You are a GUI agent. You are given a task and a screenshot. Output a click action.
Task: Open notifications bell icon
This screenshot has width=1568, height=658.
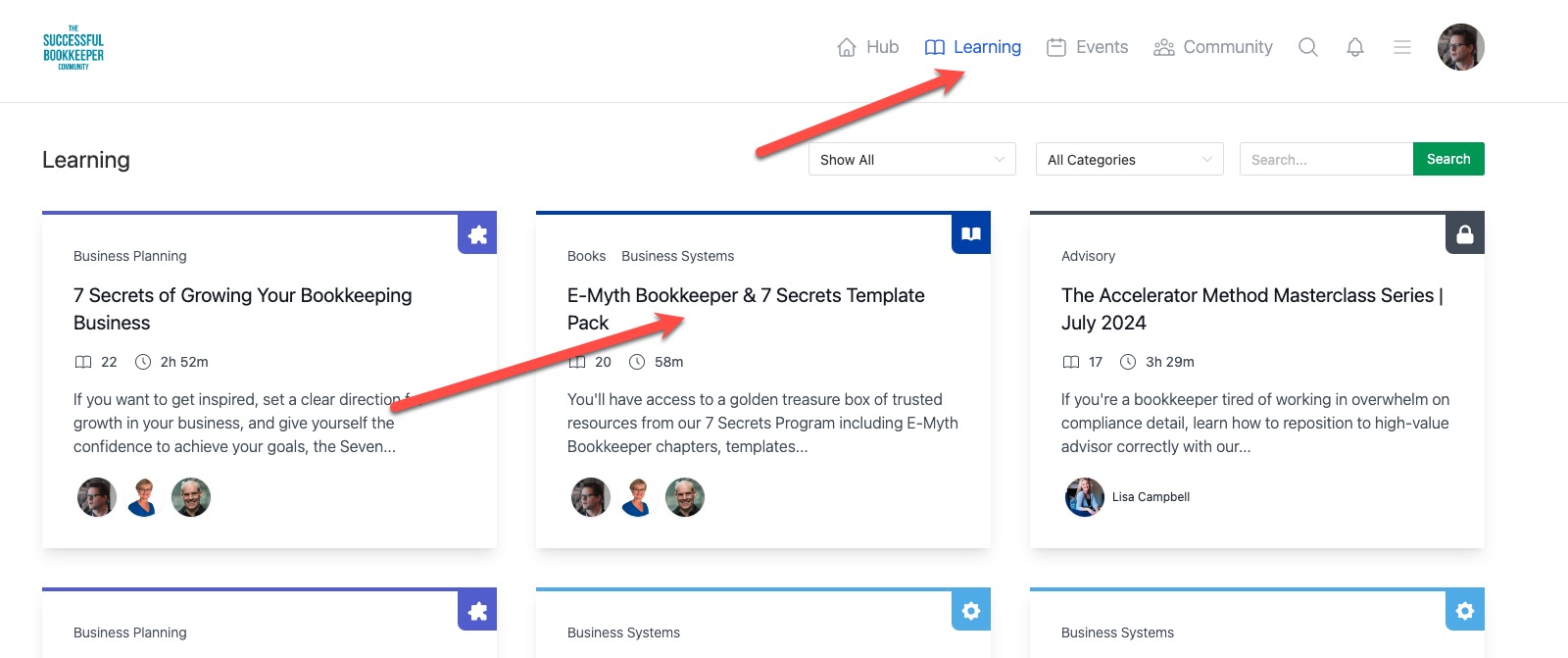coord(1355,47)
